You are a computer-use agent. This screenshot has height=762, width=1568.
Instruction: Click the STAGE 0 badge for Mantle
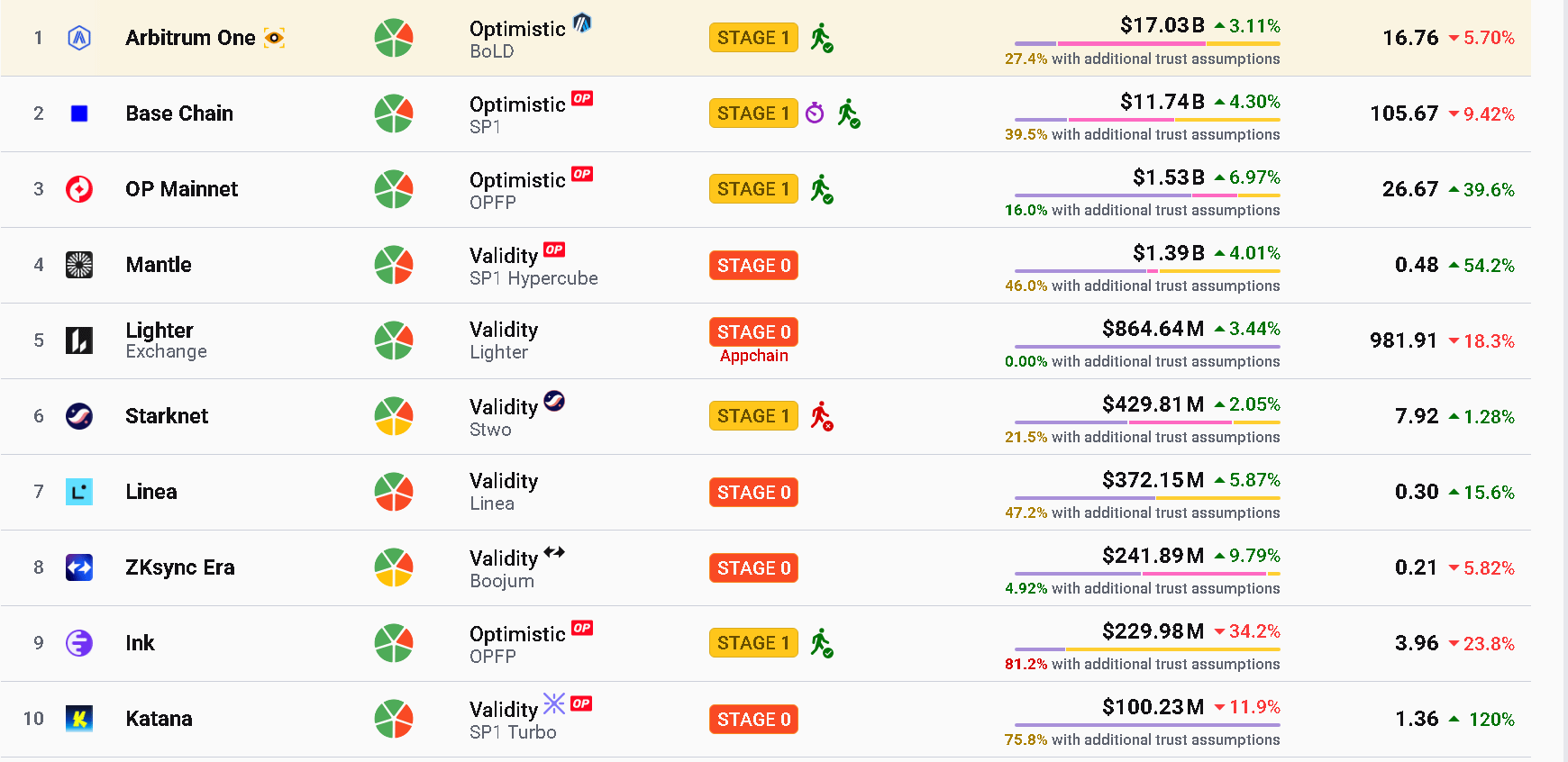[753, 266]
